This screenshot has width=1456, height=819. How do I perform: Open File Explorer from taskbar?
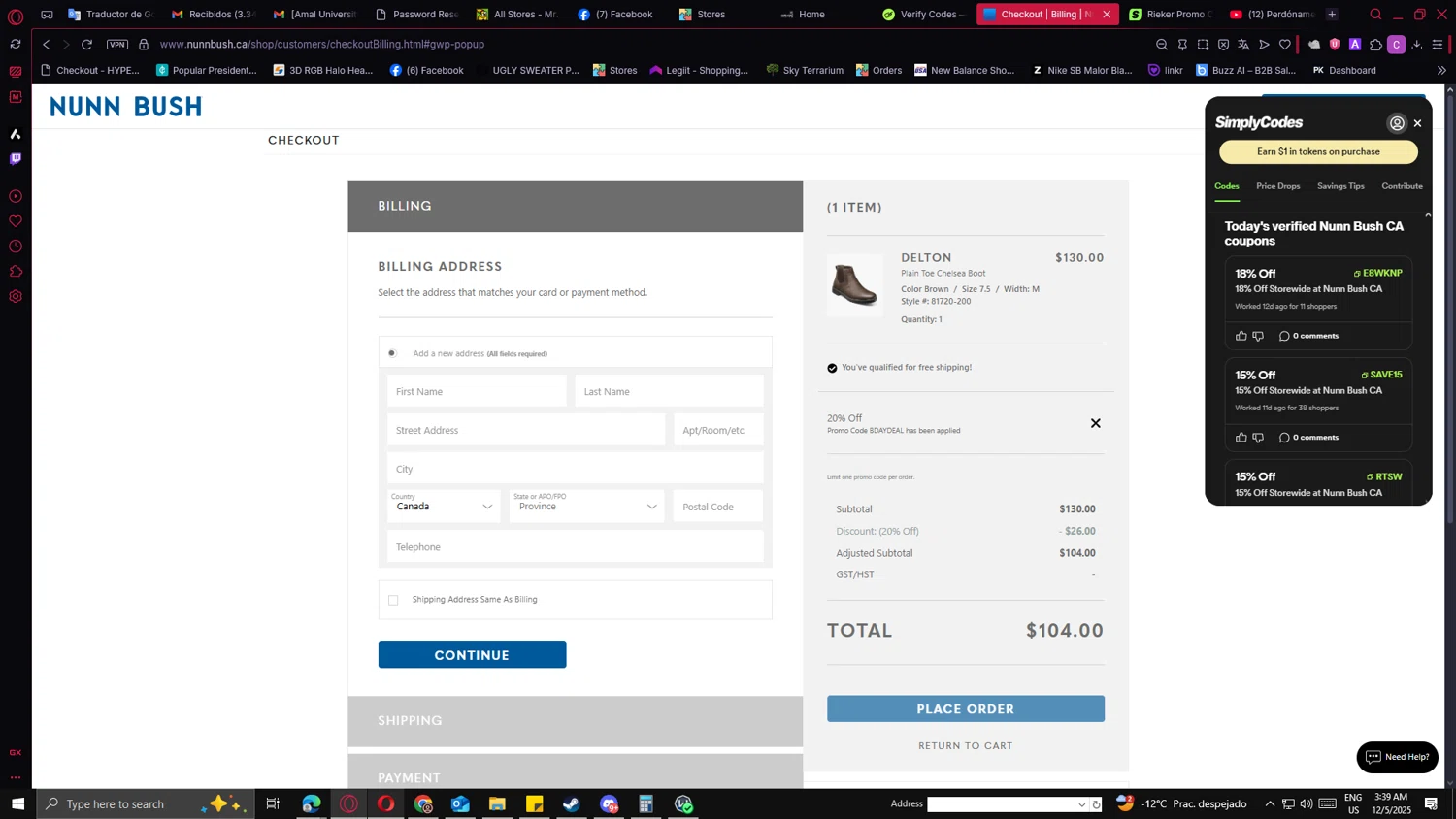pos(497,803)
